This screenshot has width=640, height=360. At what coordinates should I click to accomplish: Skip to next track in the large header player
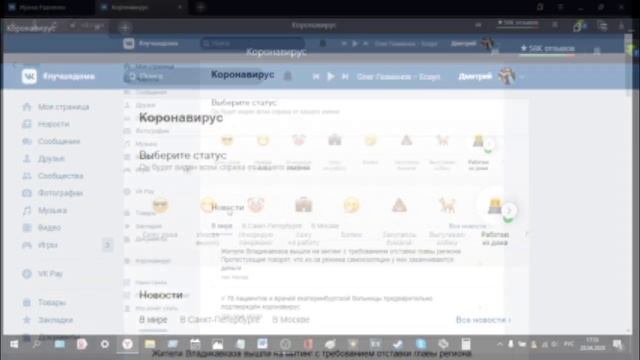pyautogui.click(x=345, y=76)
